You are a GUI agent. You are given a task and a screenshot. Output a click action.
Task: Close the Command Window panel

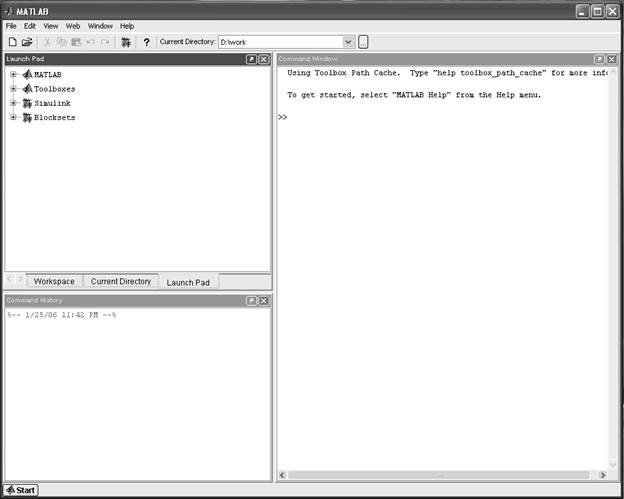click(x=612, y=59)
